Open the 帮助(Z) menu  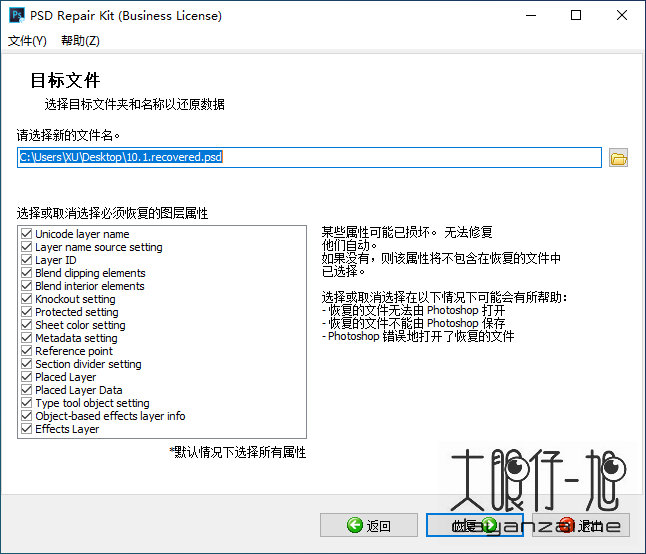80,40
